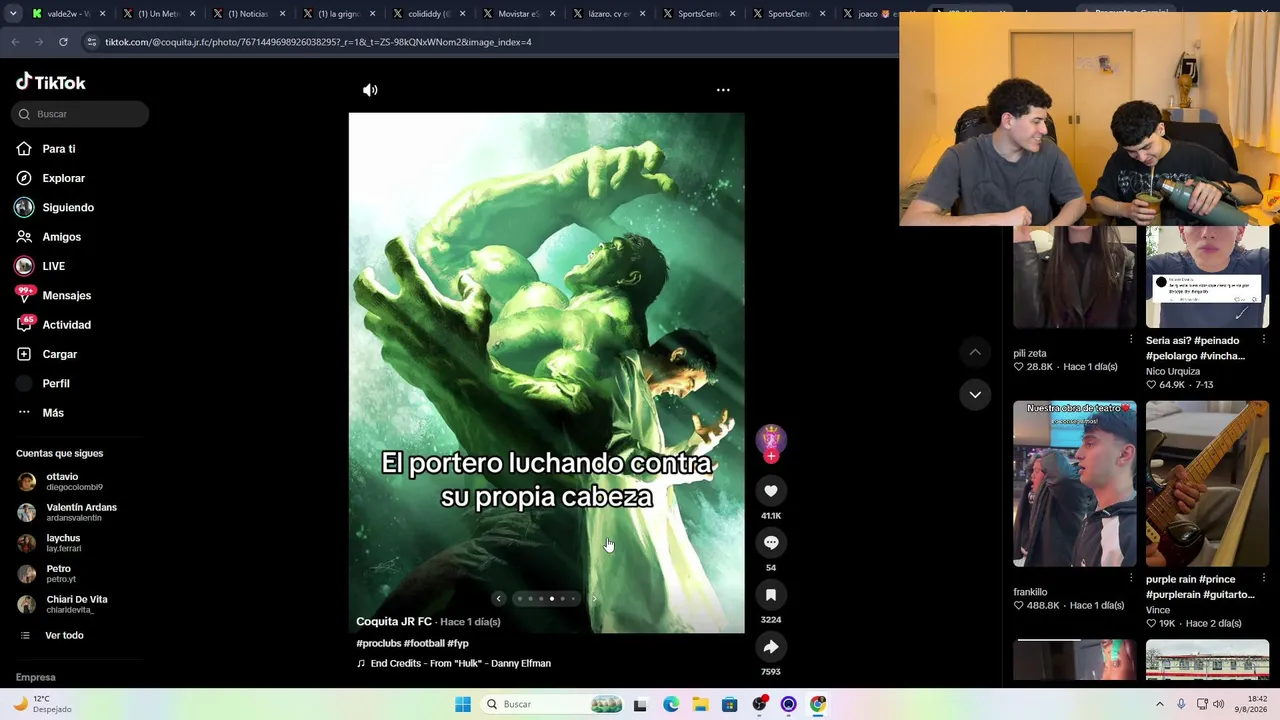Open options for the frankillo video

click(x=1131, y=578)
